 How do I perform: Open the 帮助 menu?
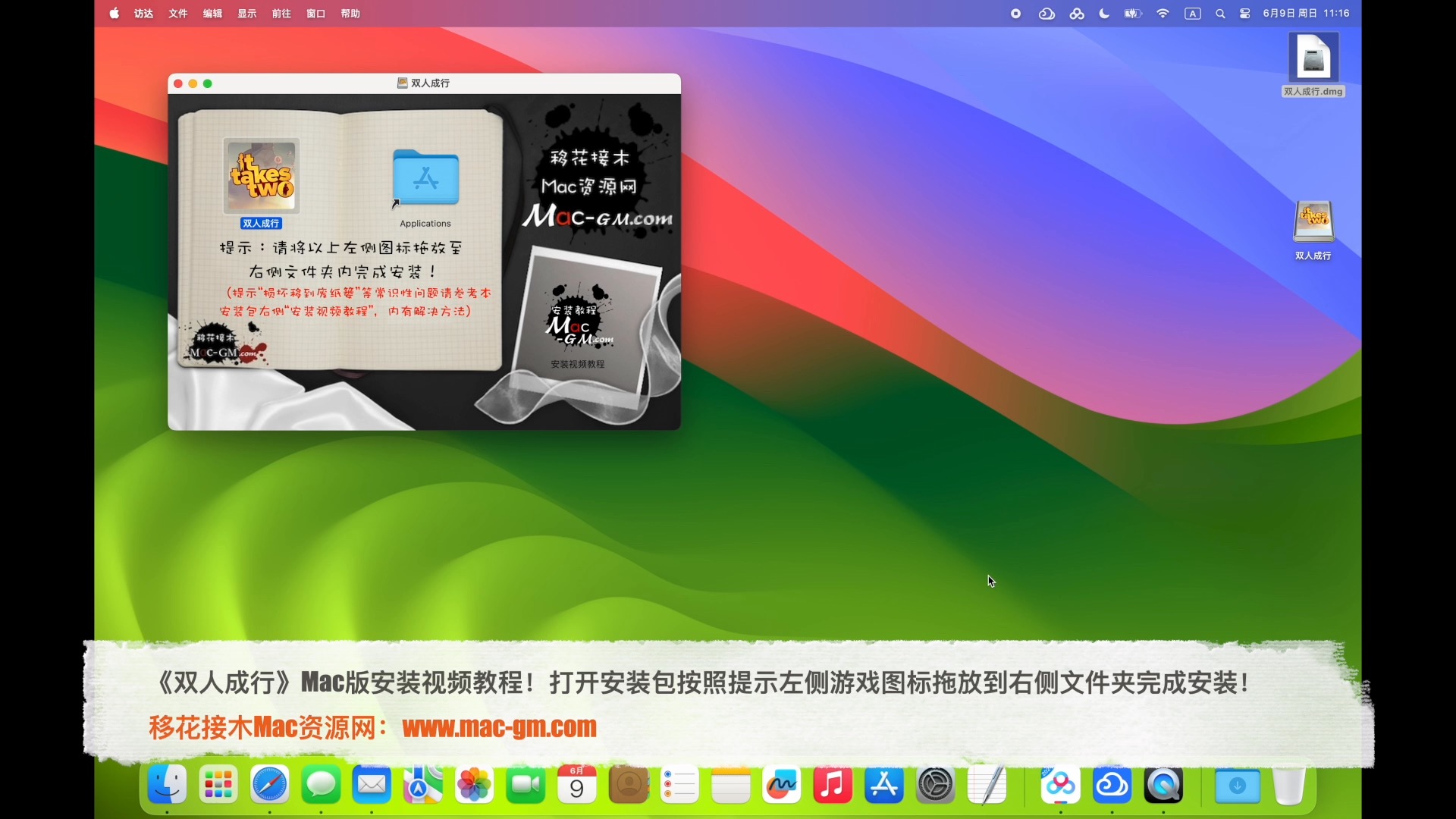[x=350, y=14]
